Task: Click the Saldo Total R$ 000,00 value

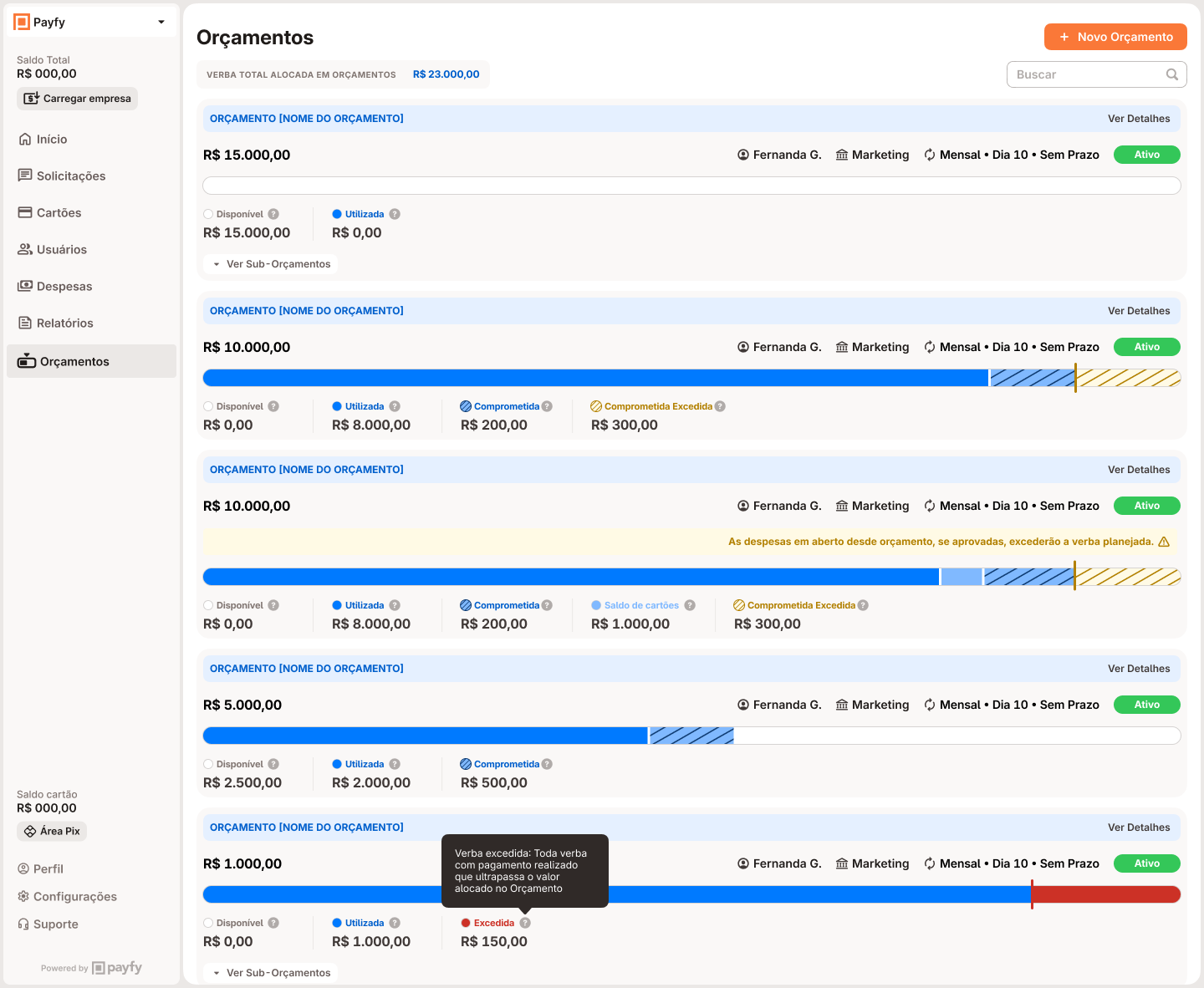Action: 47,74
